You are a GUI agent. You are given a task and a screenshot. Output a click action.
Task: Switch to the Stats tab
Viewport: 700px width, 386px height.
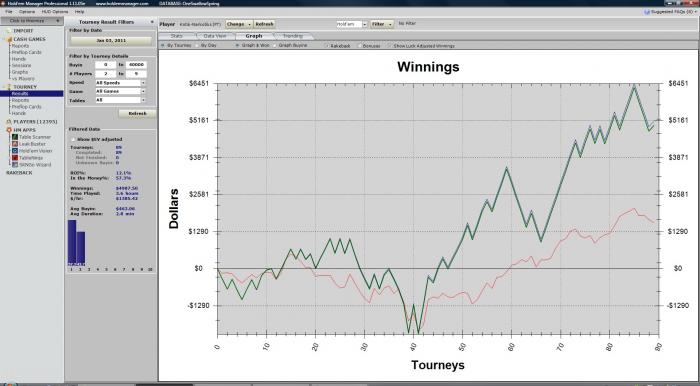tap(177, 36)
